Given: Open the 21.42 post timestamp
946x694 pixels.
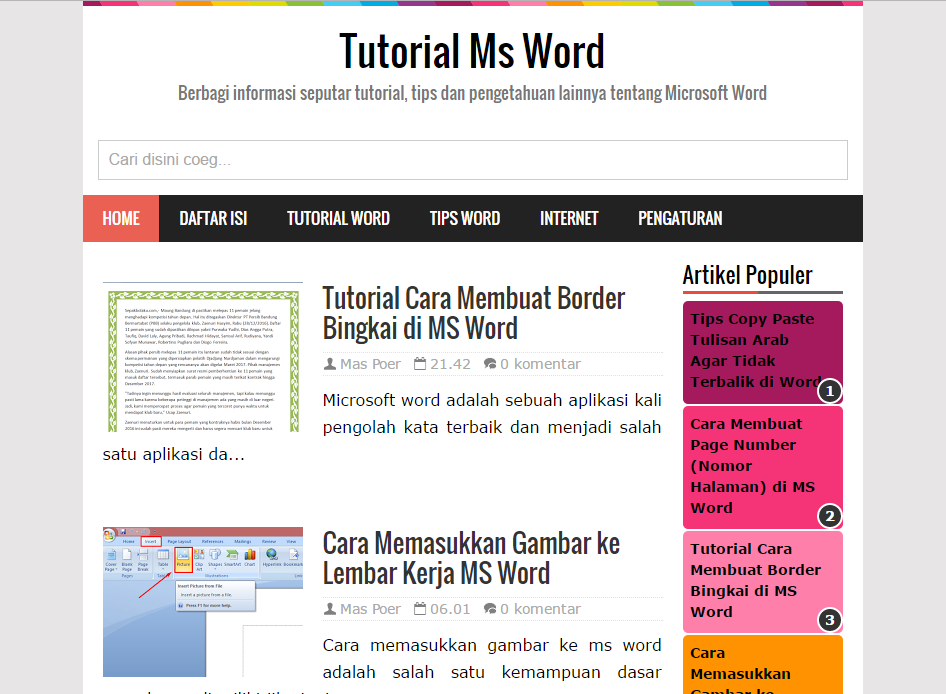Looking at the screenshot, I should [x=450, y=364].
